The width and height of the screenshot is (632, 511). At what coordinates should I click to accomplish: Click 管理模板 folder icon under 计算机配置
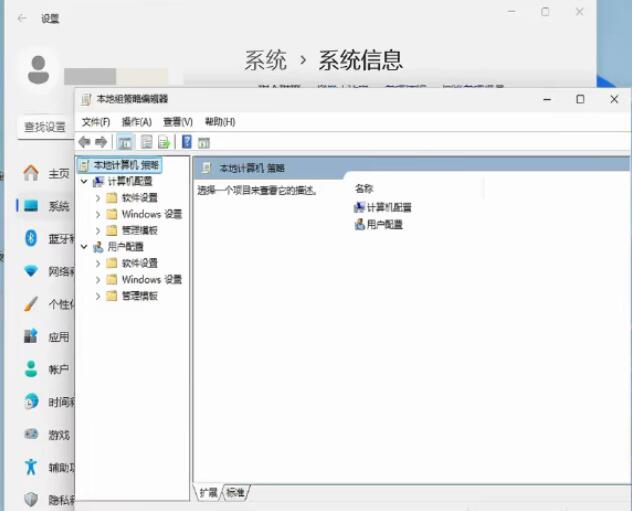click(x=112, y=230)
